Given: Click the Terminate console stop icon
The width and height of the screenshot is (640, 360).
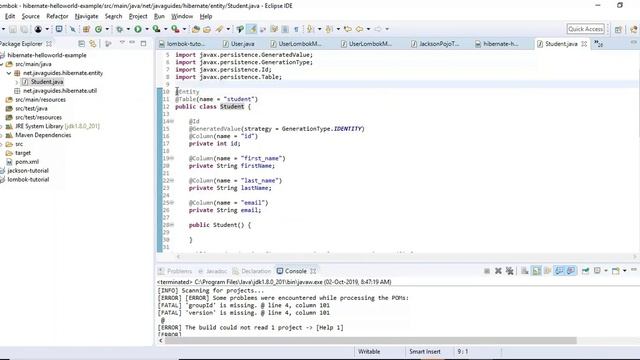Looking at the screenshot, I should (487, 271).
